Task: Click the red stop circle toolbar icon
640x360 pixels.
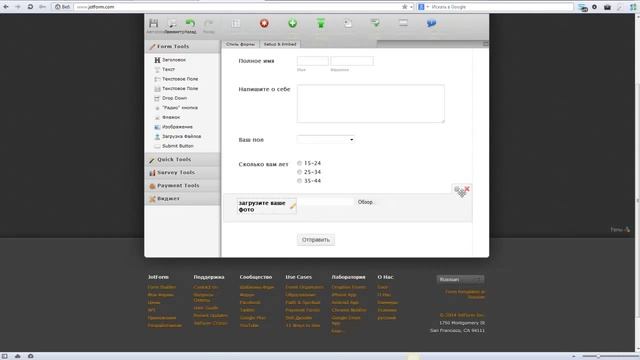Action: (264, 23)
